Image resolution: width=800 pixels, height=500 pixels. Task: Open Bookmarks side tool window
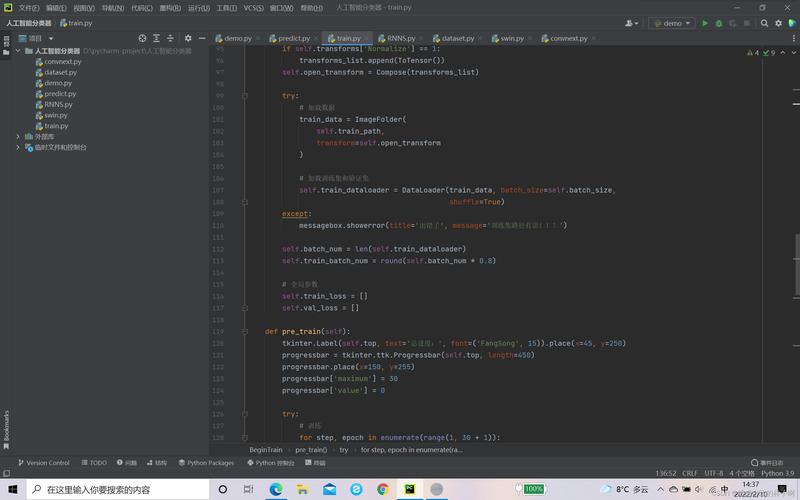pyautogui.click(x=6, y=429)
